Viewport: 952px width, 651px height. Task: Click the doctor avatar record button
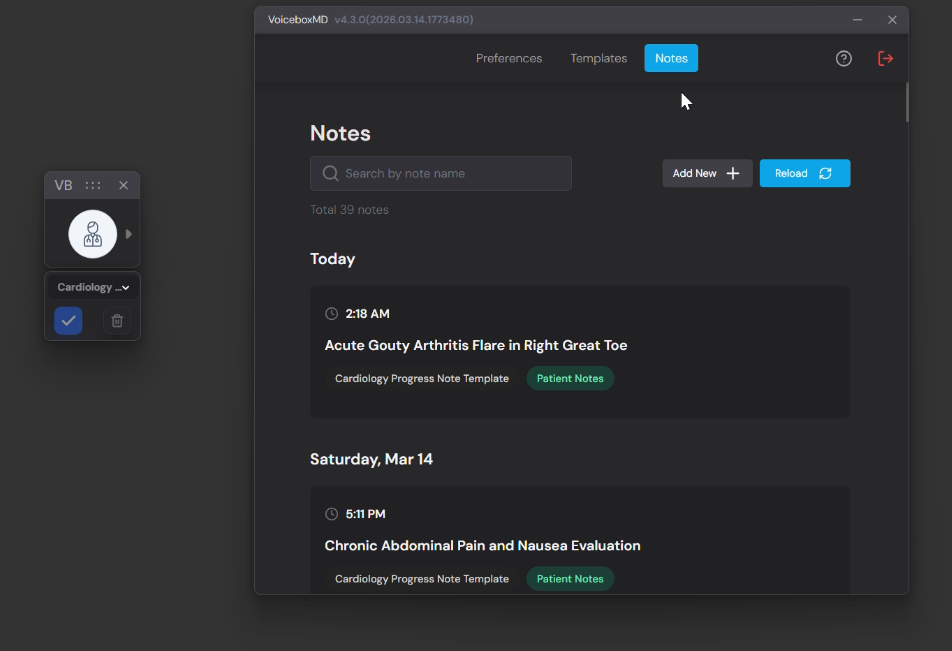[92, 234]
